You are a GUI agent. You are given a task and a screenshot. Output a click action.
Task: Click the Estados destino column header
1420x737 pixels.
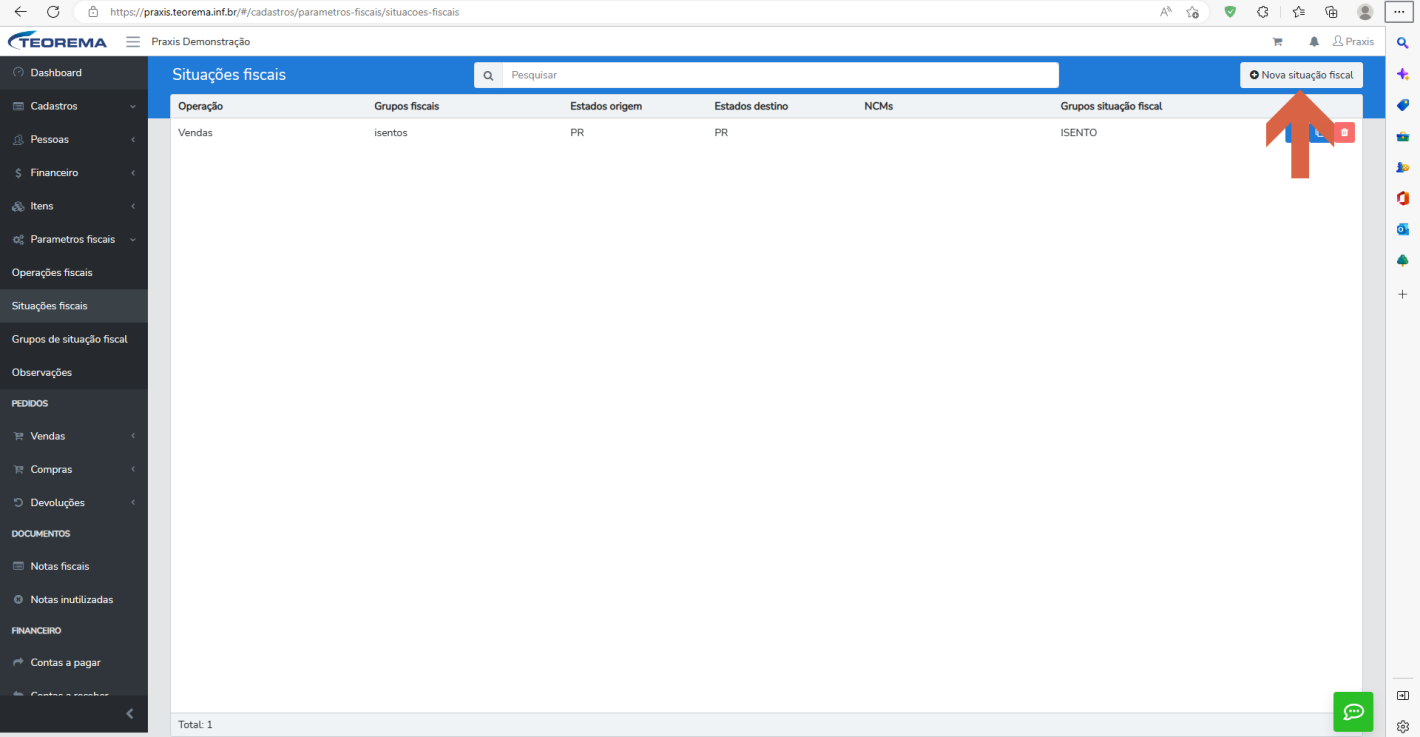point(751,106)
